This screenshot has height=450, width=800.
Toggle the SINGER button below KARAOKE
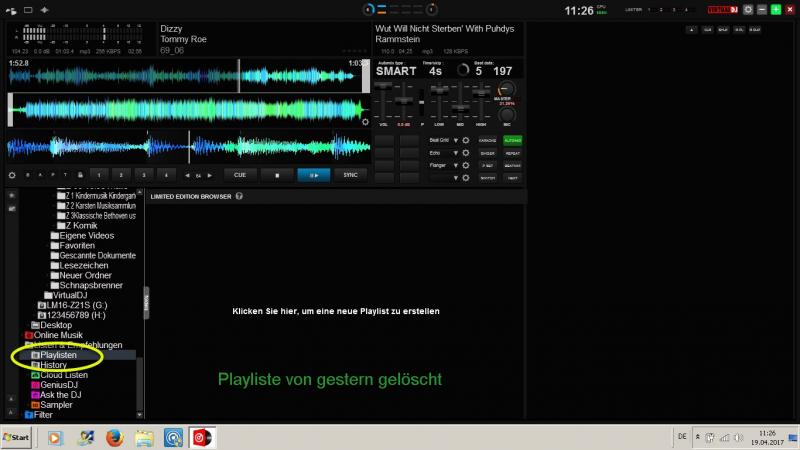click(x=487, y=153)
